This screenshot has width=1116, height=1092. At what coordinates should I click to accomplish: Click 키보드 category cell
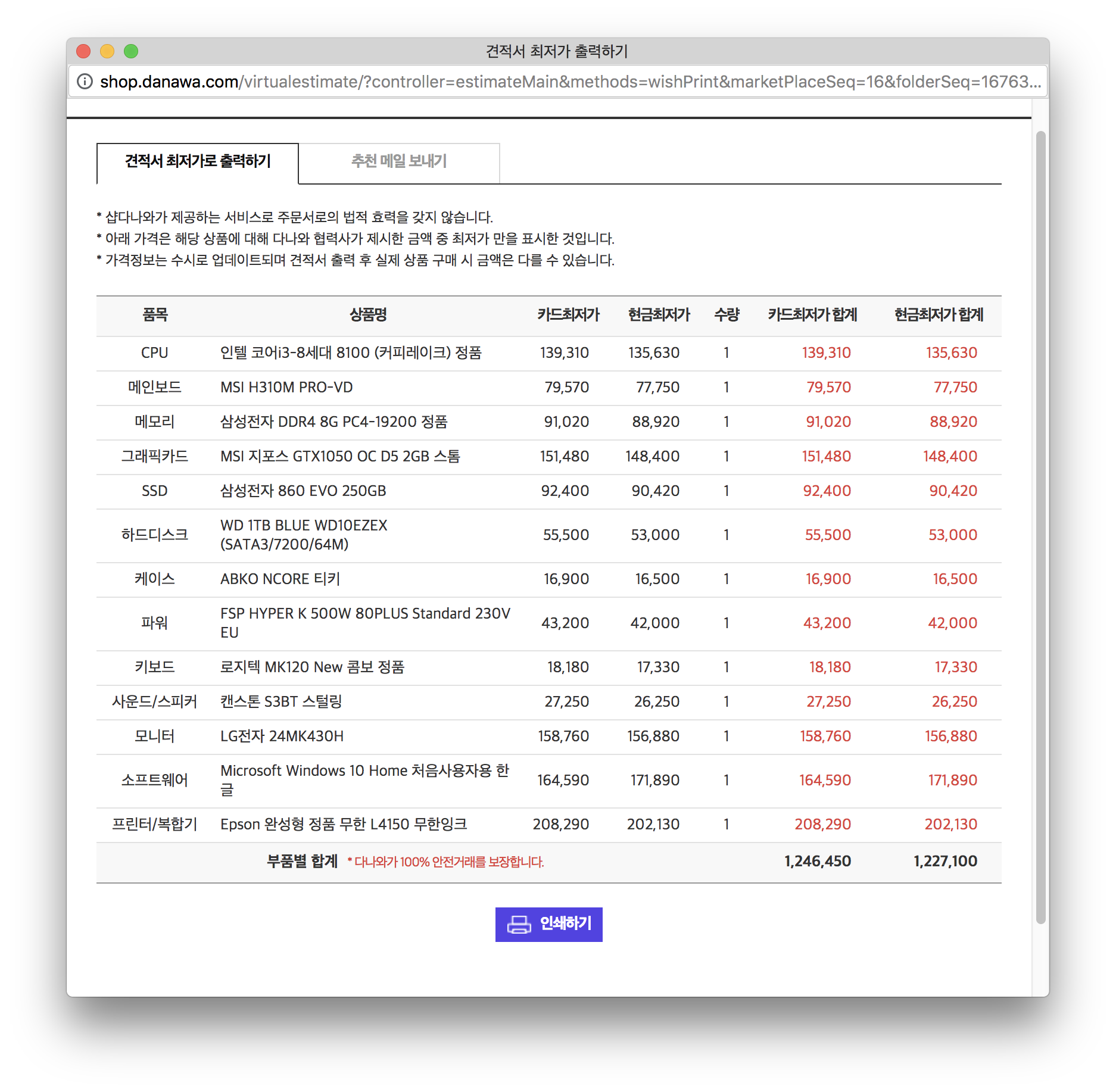(x=154, y=667)
